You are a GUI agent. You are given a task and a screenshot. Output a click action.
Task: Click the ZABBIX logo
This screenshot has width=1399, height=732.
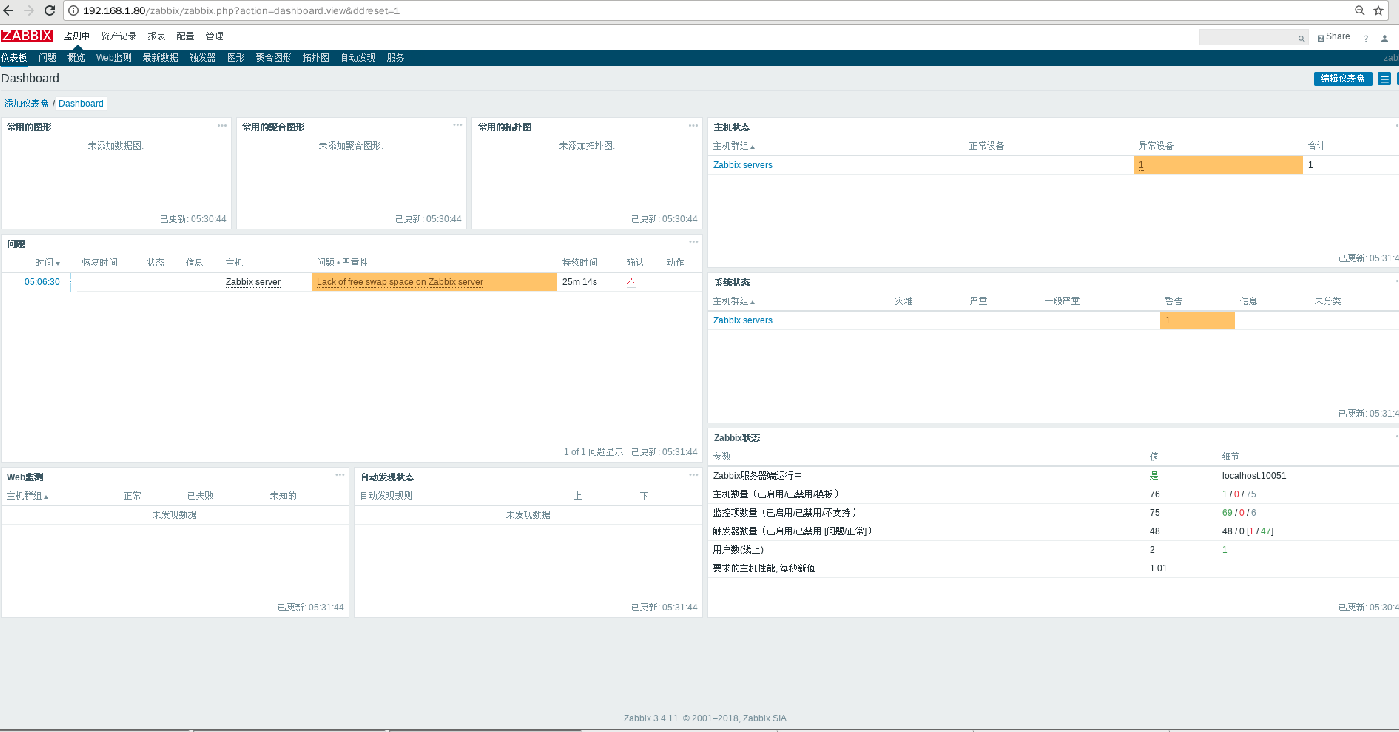pos(28,36)
